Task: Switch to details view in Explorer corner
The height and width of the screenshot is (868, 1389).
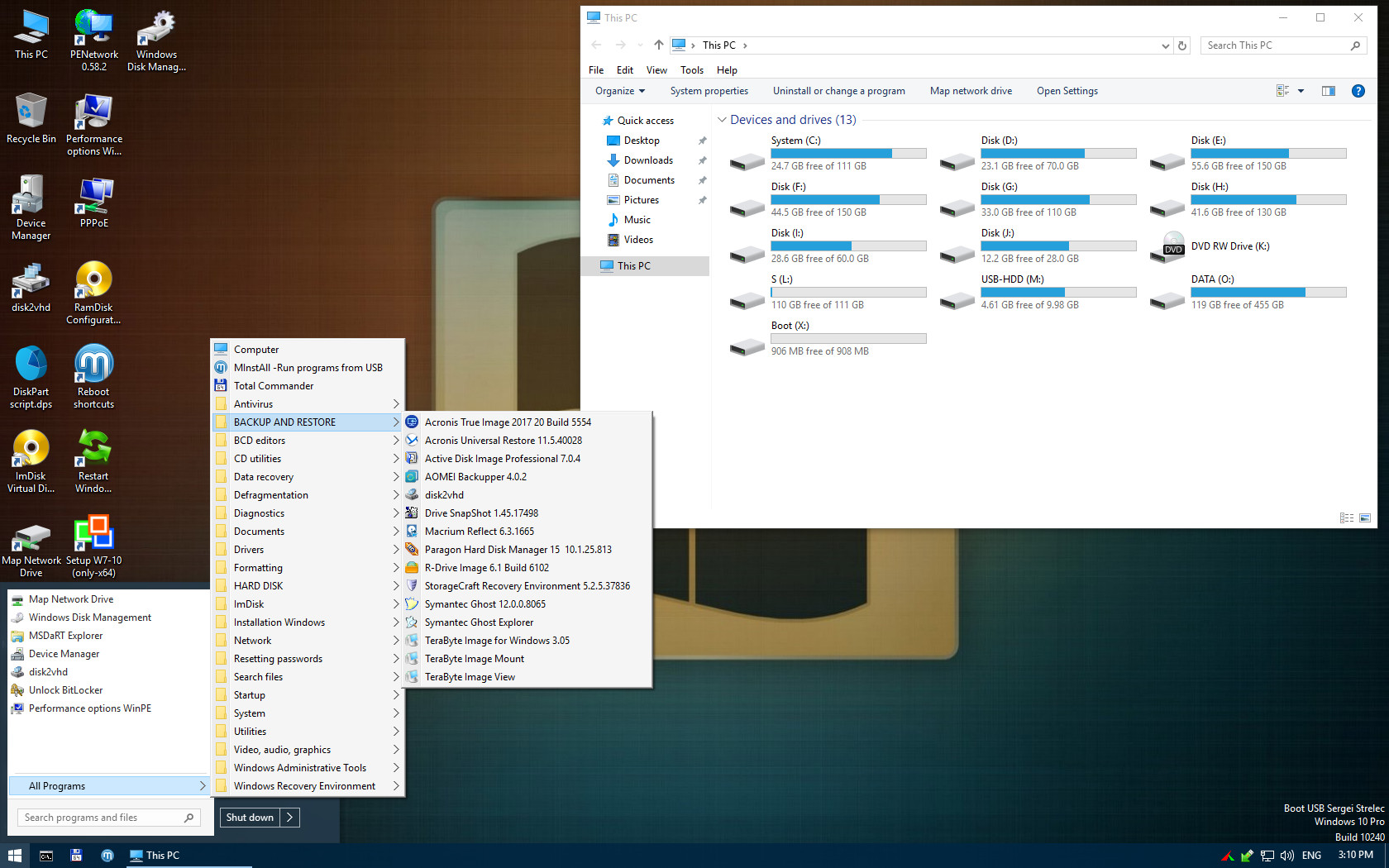Action: tap(1347, 518)
